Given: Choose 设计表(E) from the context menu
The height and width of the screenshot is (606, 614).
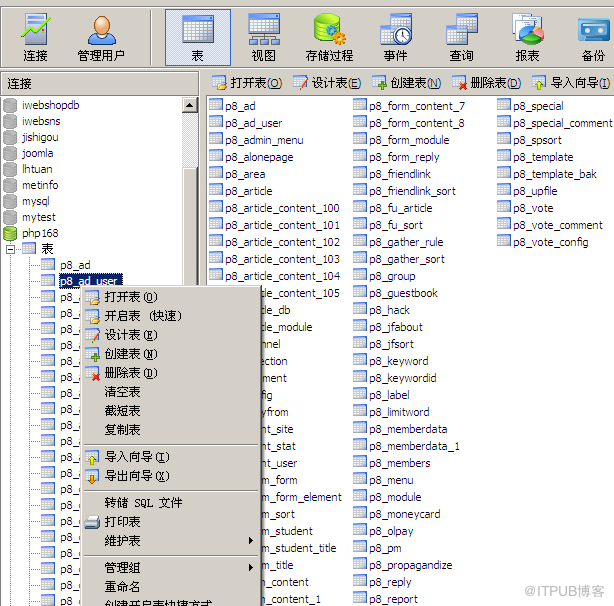Looking at the screenshot, I should tap(170, 335).
